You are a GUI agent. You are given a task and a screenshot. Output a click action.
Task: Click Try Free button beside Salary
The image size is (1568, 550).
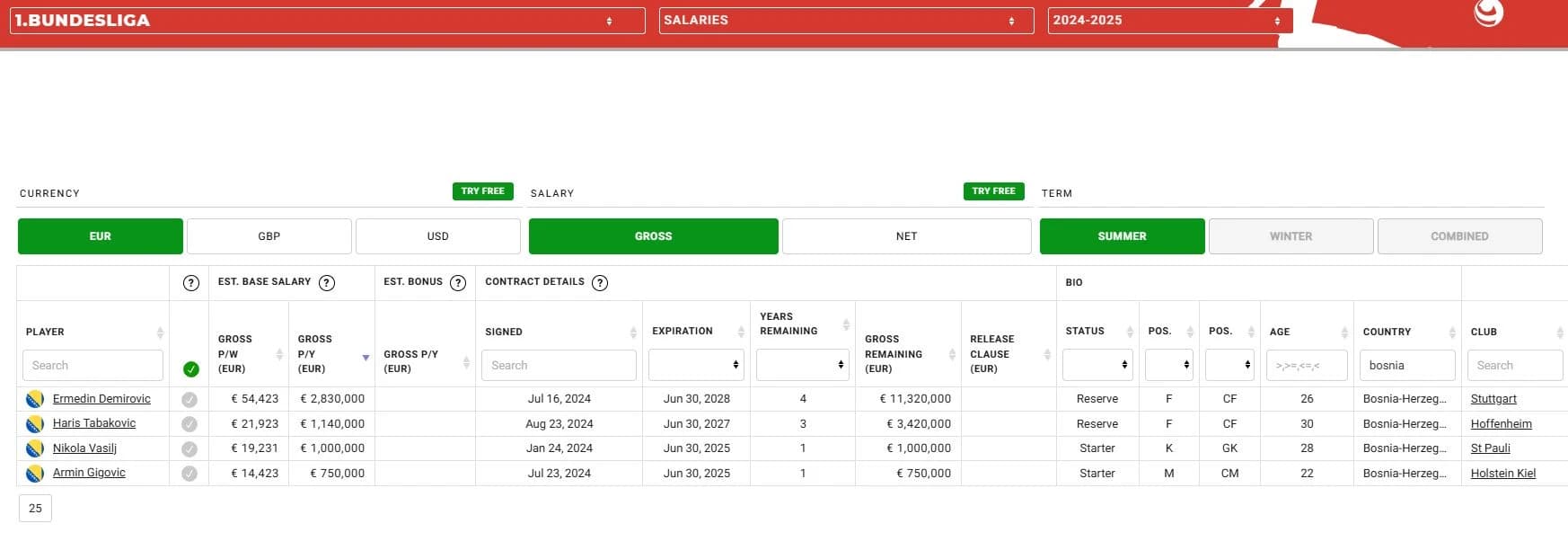[x=993, y=191]
